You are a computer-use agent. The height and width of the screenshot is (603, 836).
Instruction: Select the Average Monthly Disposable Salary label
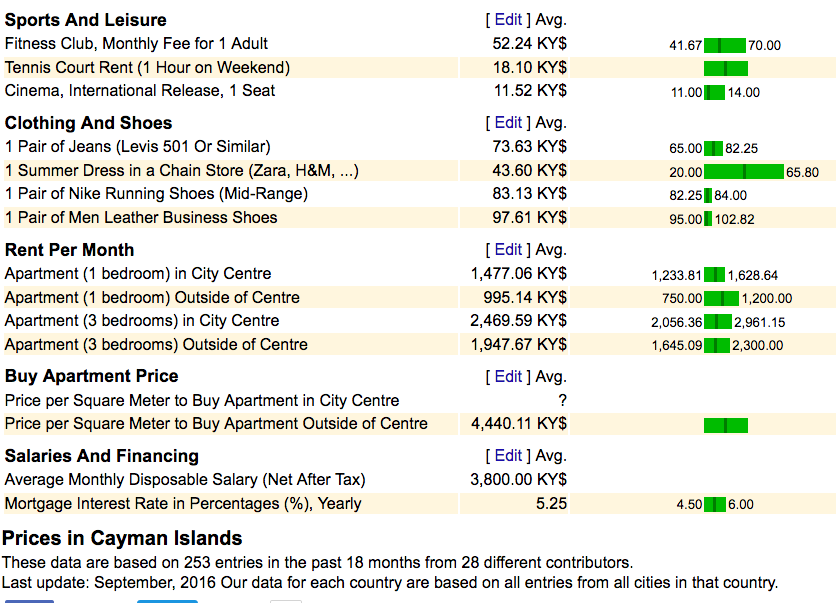tap(185, 479)
